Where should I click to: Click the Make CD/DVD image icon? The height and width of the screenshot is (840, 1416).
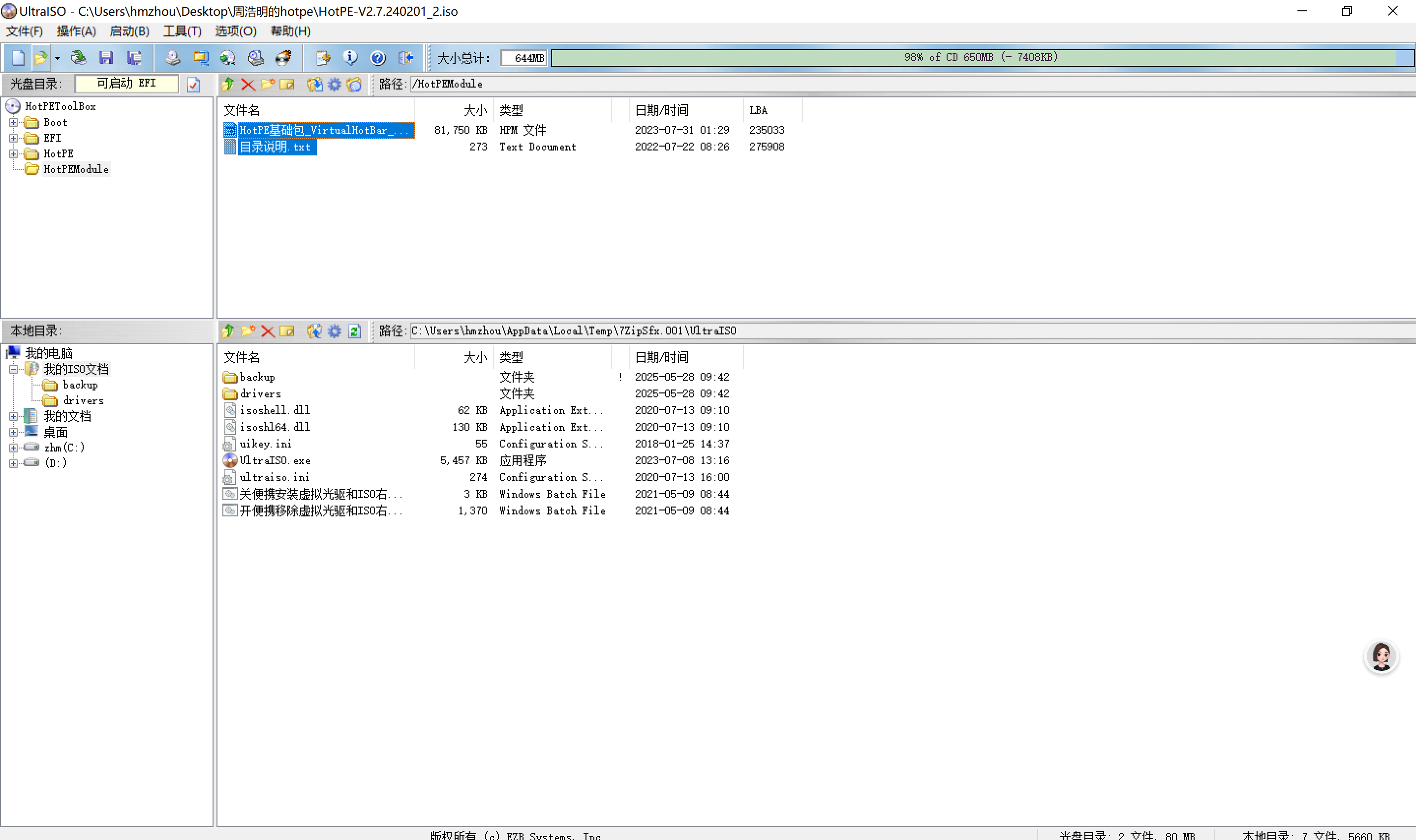point(173,58)
